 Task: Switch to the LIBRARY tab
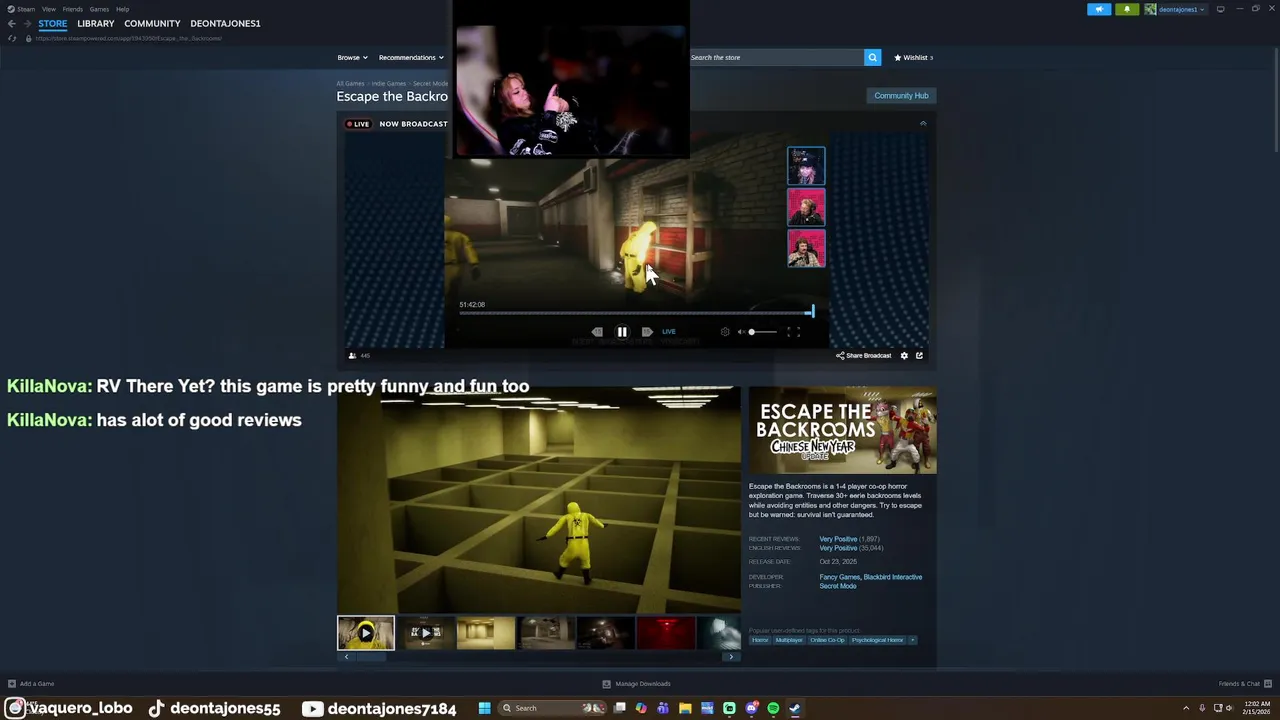[x=96, y=23]
